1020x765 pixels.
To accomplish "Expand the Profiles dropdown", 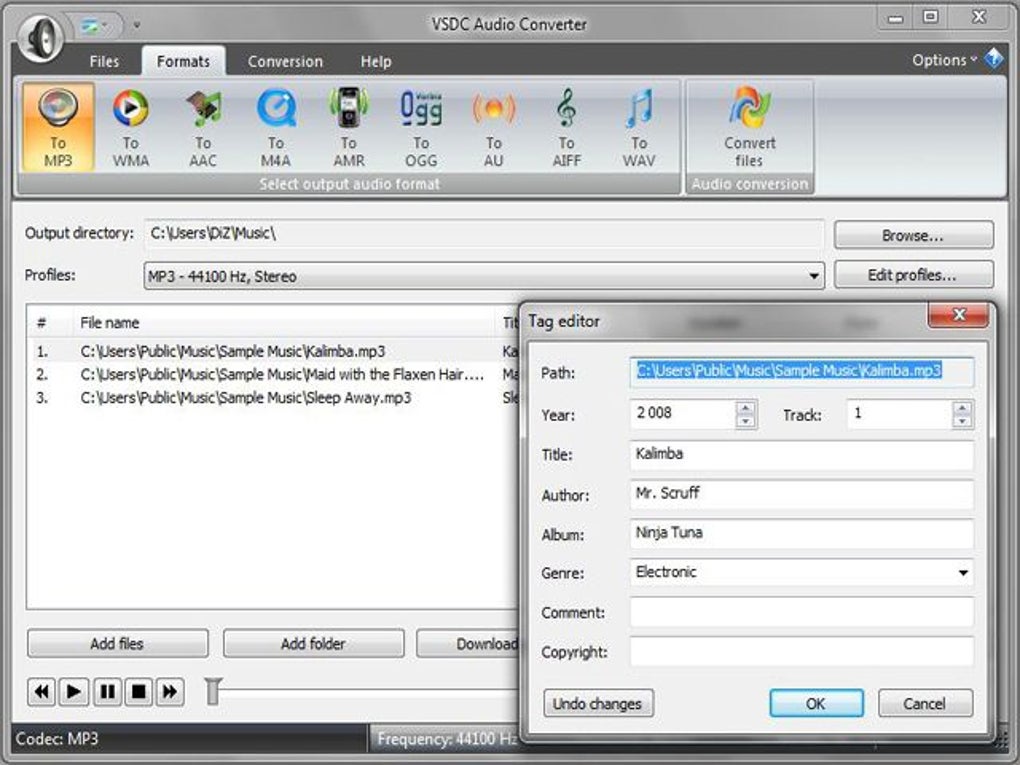I will [813, 276].
